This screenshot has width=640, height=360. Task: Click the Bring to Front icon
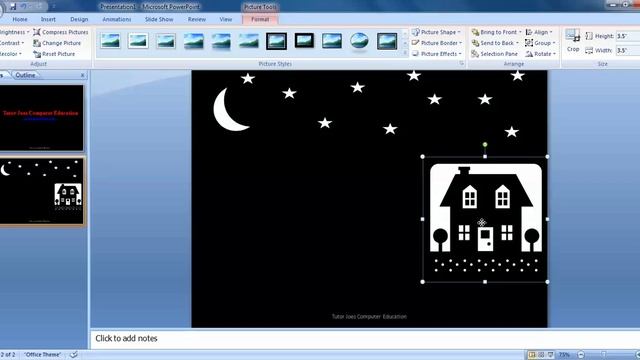tap(475, 32)
